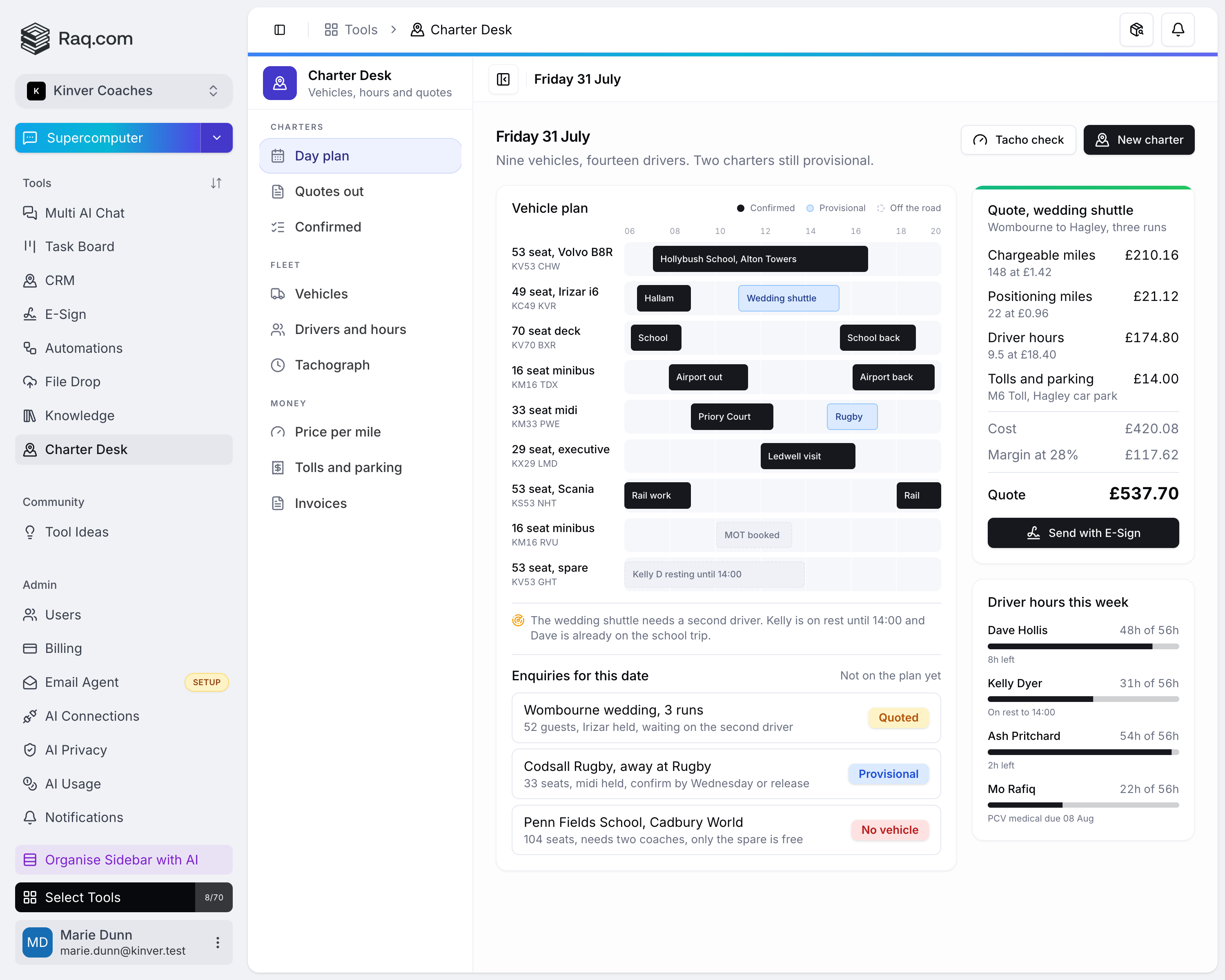This screenshot has width=1225, height=980.
Task: Open Price per mile
Action: click(360, 432)
